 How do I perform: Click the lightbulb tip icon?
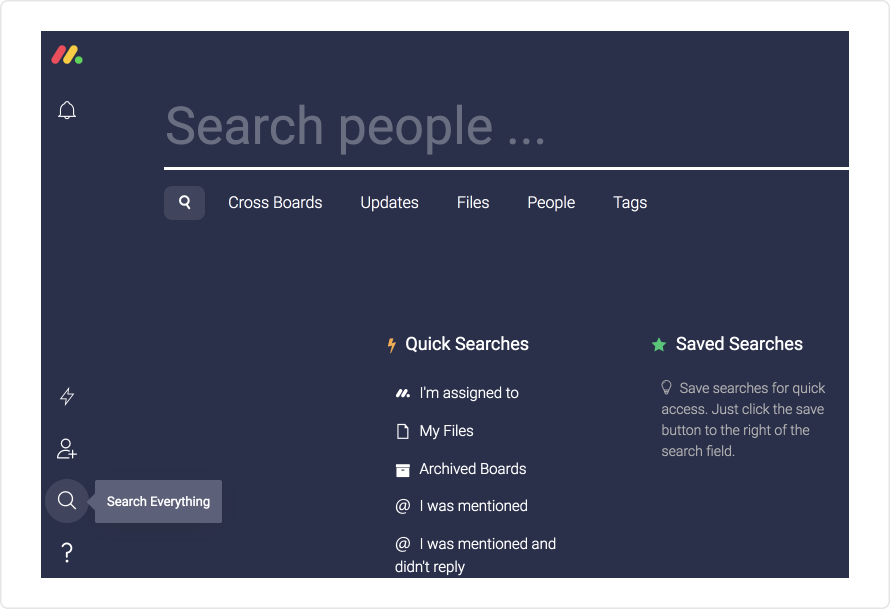tap(666, 387)
